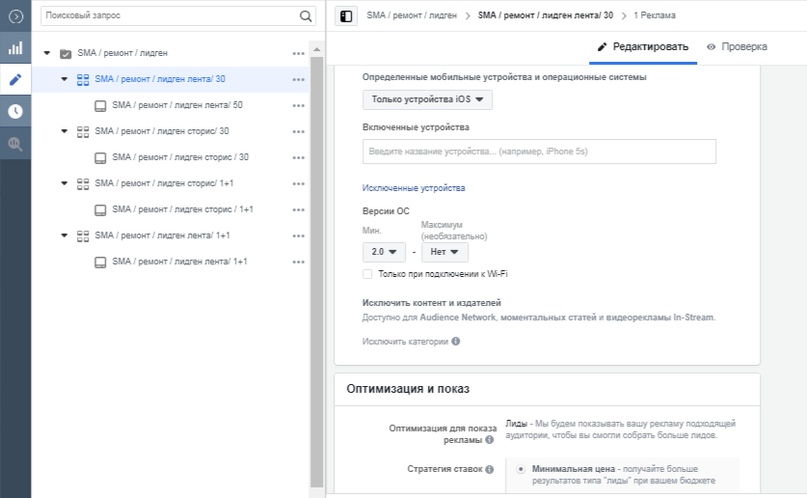Click the Включенные устройства input field
Viewport: 807px width, 498px height.
539,151
